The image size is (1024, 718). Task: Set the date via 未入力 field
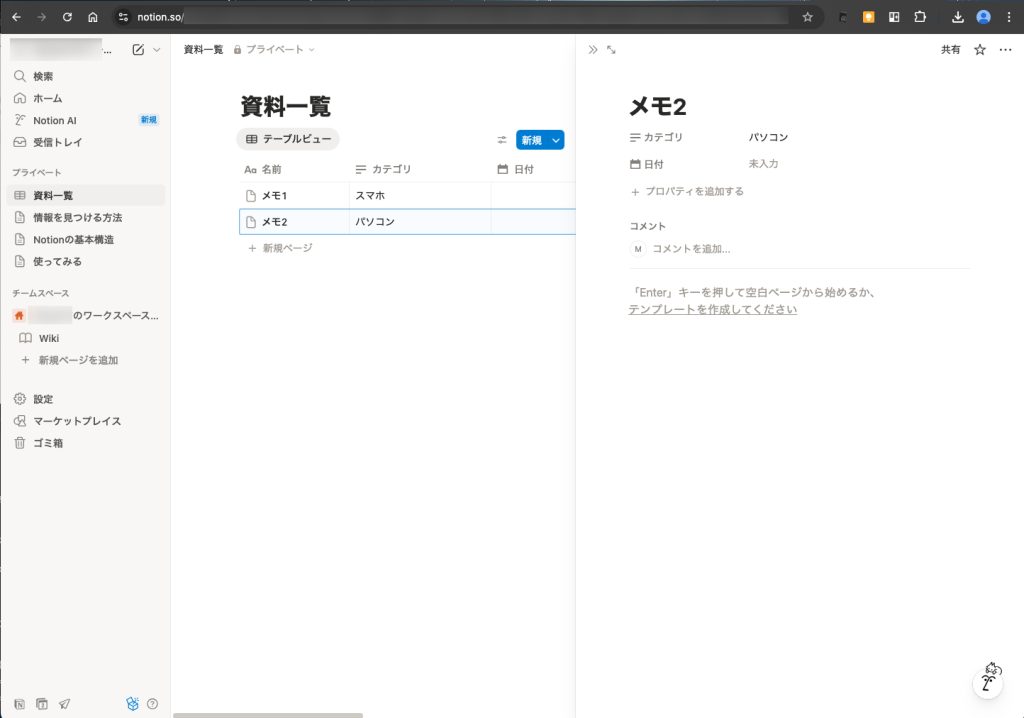click(x=763, y=164)
